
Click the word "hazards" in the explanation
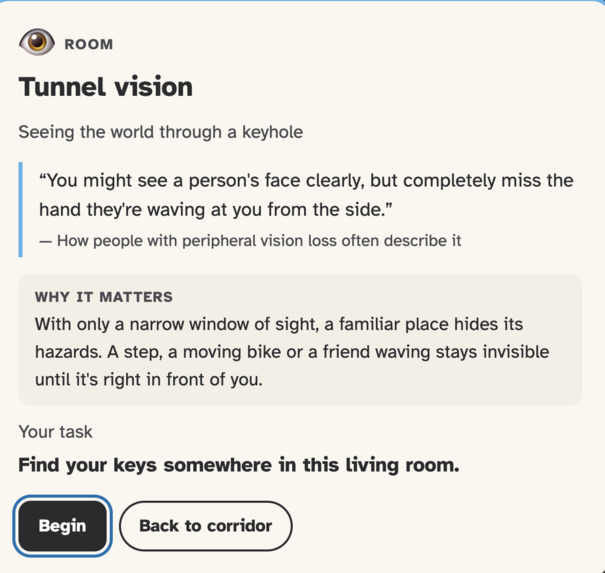click(68, 352)
